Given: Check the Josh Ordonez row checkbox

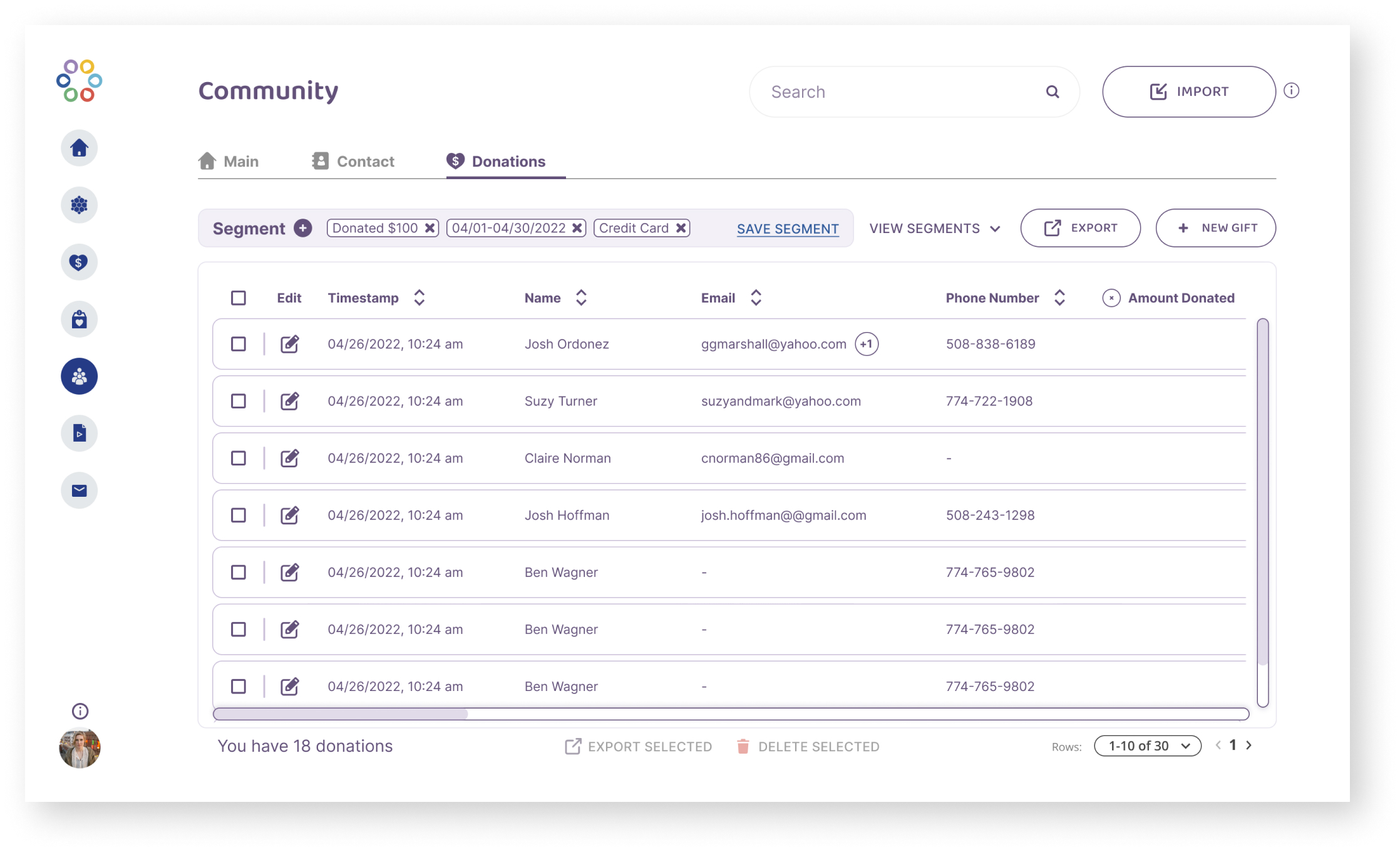Looking at the screenshot, I should click(x=237, y=343).
